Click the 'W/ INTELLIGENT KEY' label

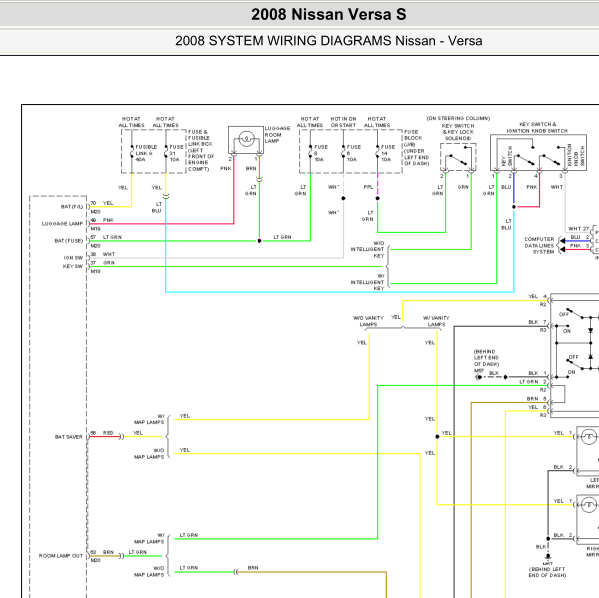[367, 282]
